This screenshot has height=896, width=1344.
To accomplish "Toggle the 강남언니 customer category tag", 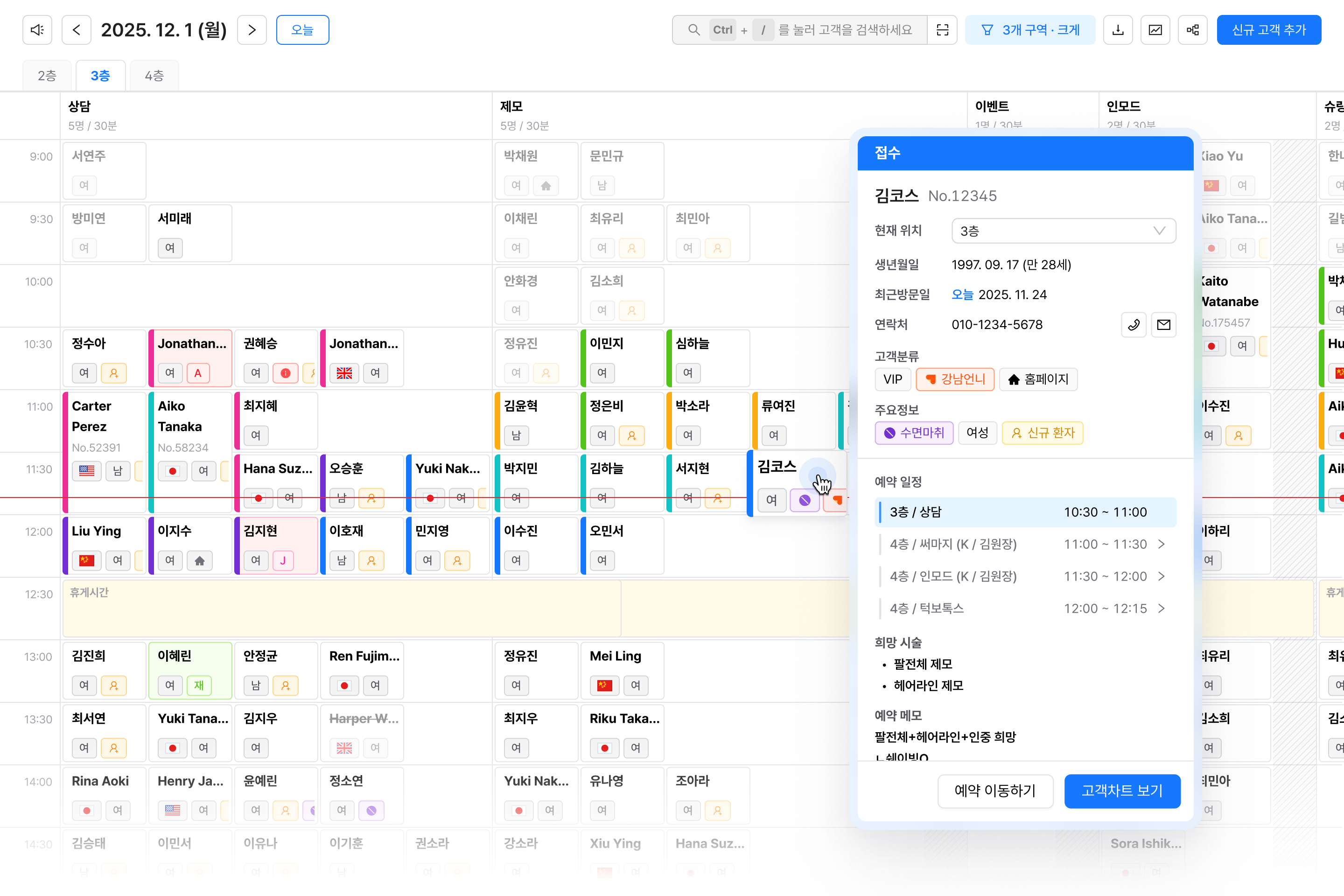I will (955, 379).
